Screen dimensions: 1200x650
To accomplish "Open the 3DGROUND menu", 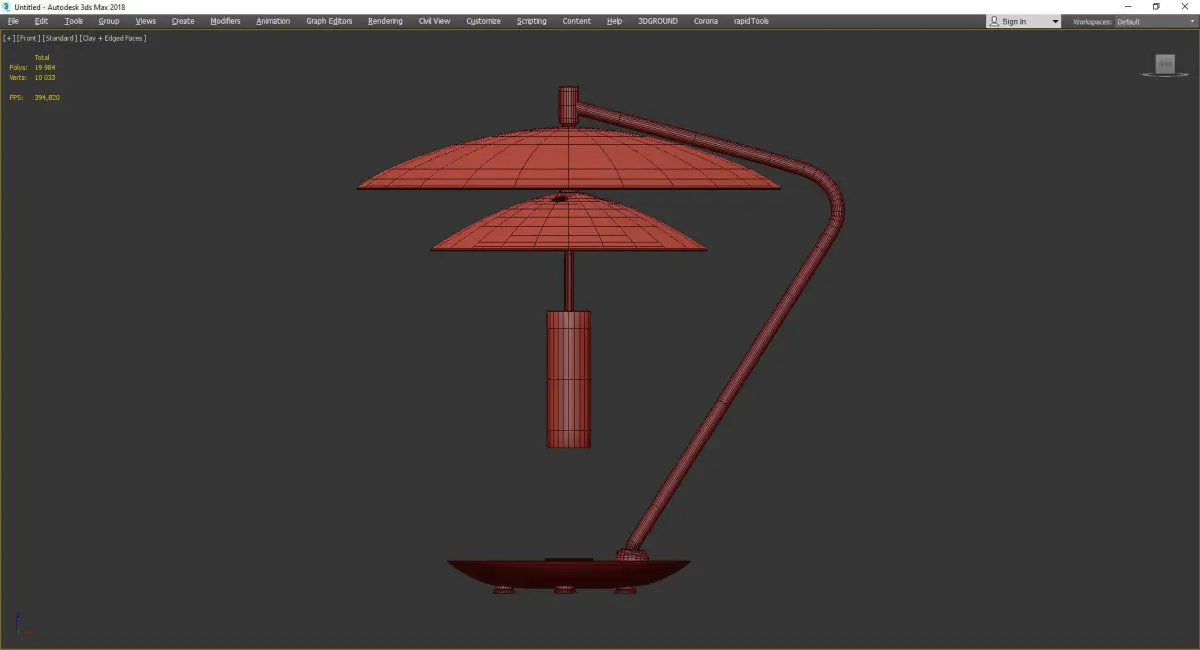I will [657, 21].
